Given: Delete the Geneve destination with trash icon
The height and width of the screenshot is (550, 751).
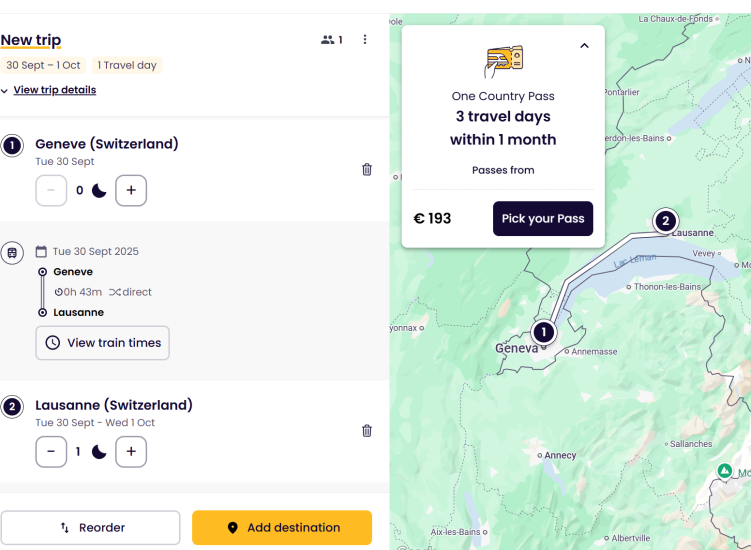Looking at the screenshot, I should [367, 170].
